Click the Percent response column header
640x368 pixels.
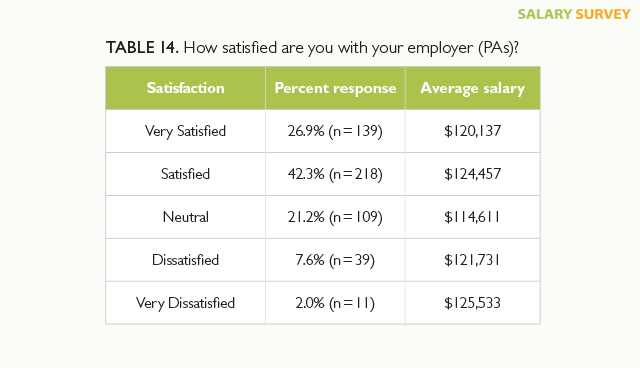point(335,88)
